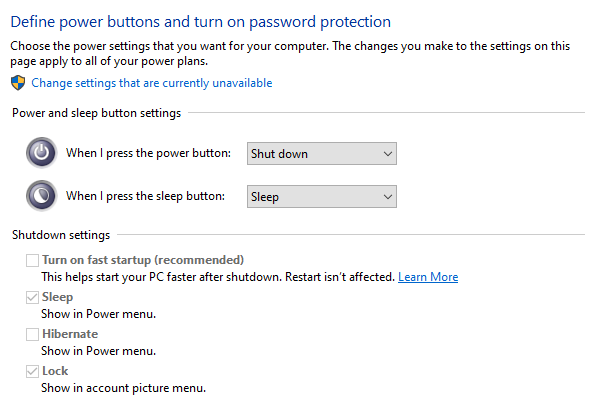
Task: Click the UAC shield icon
Action: point(18,83)
